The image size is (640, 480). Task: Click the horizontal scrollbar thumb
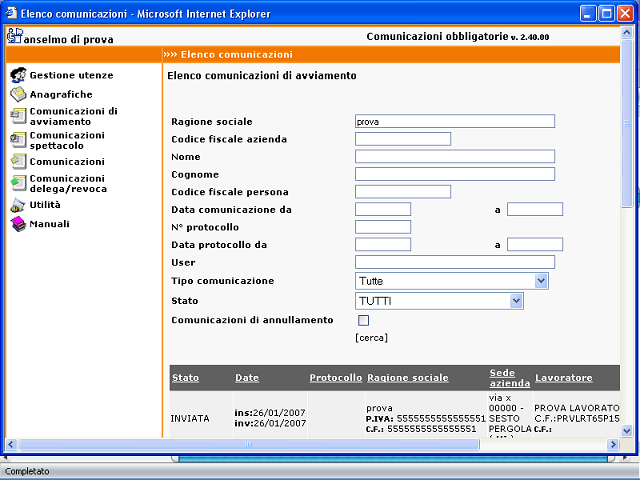coord(249,444)
